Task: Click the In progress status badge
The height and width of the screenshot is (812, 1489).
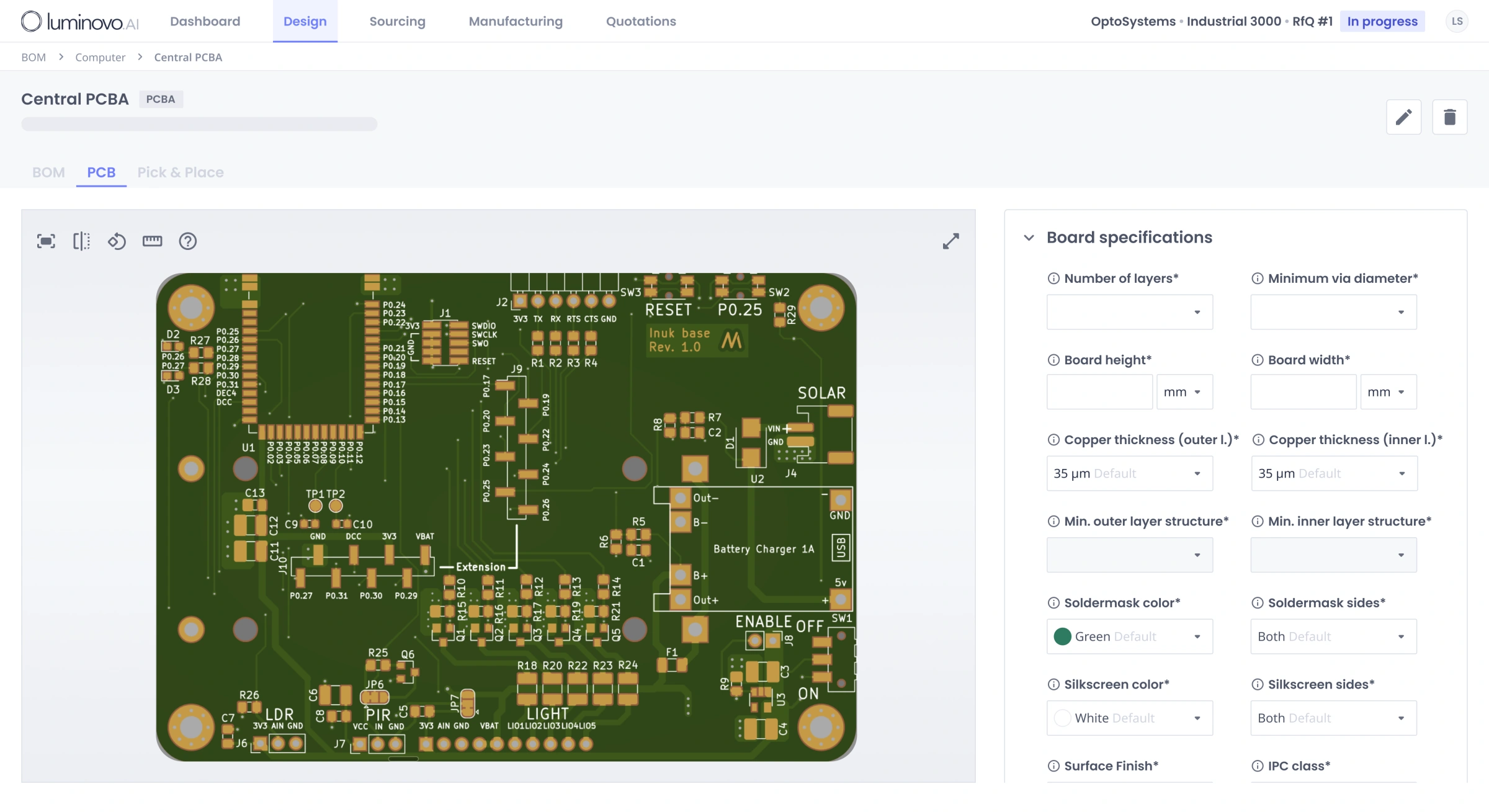Action: (x=1382, y=21)
